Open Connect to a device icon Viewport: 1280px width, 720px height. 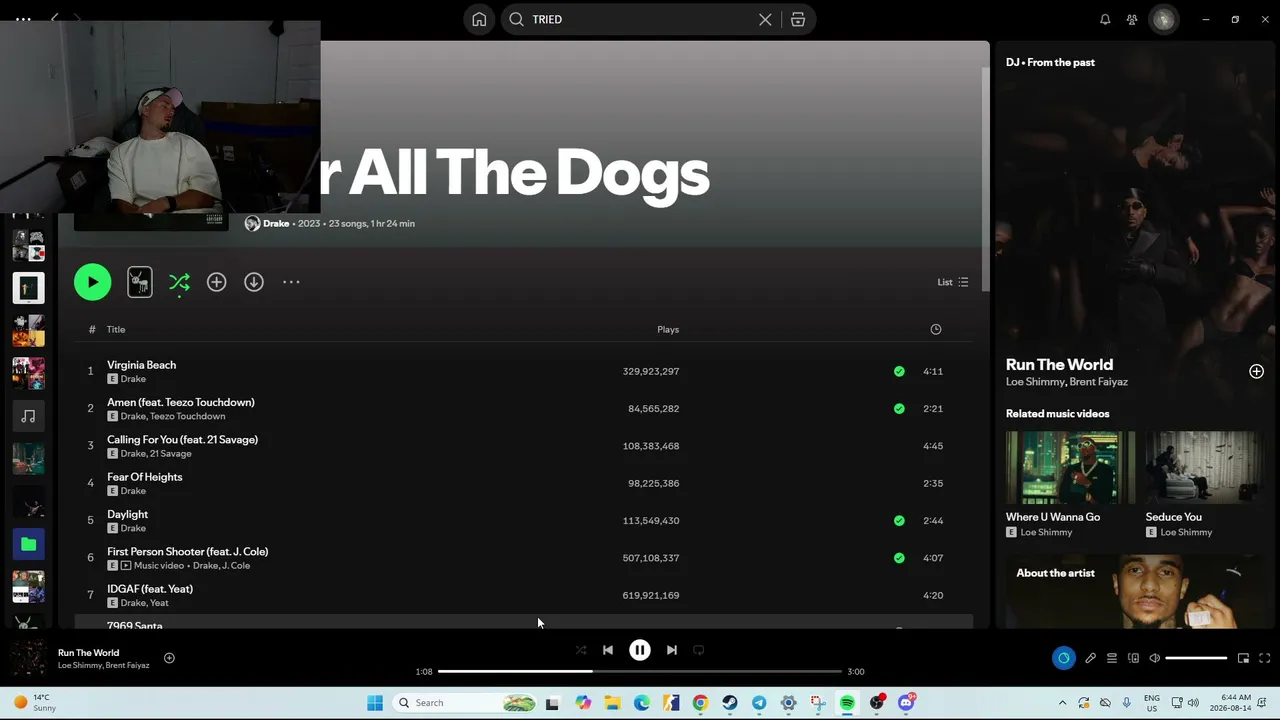1133,658
